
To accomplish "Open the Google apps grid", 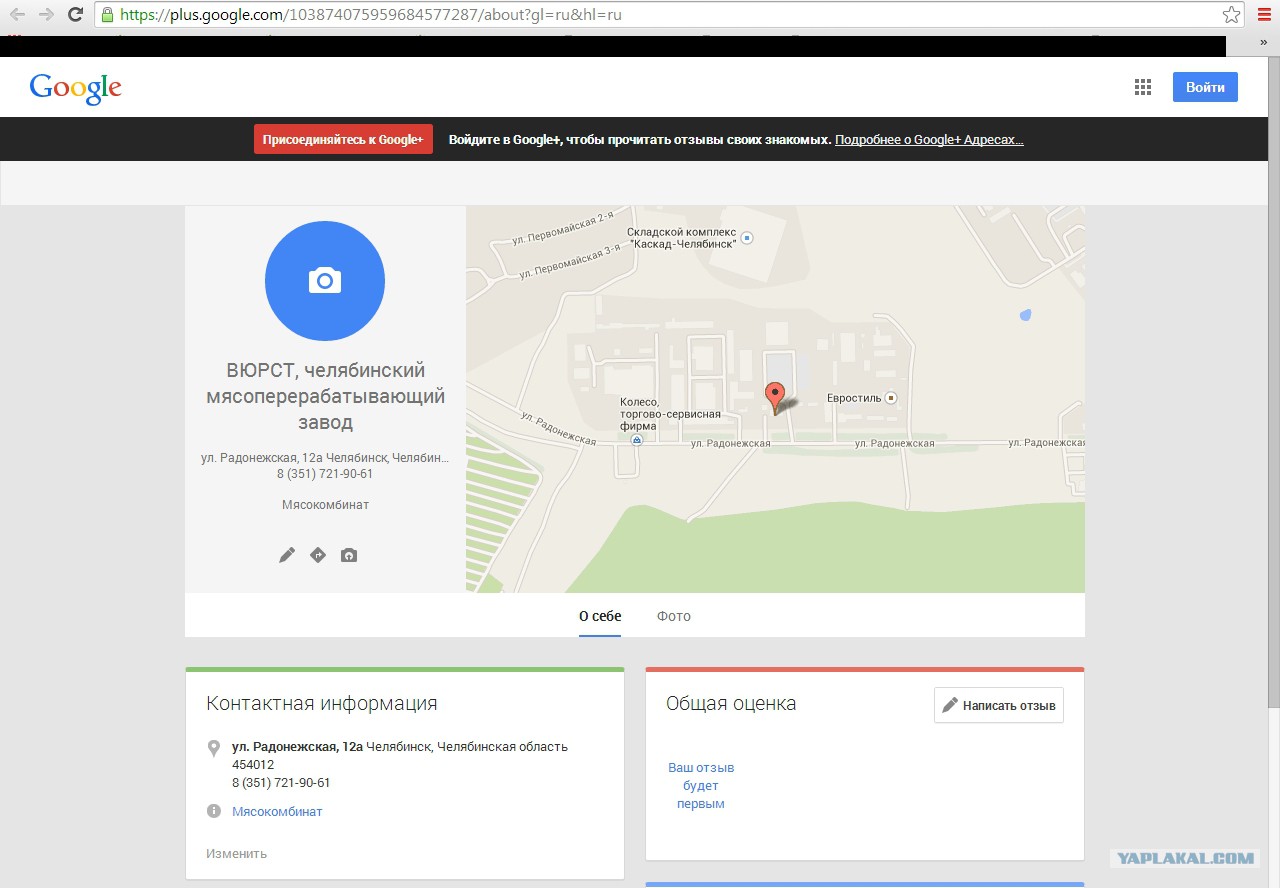I will (1143, 87).
